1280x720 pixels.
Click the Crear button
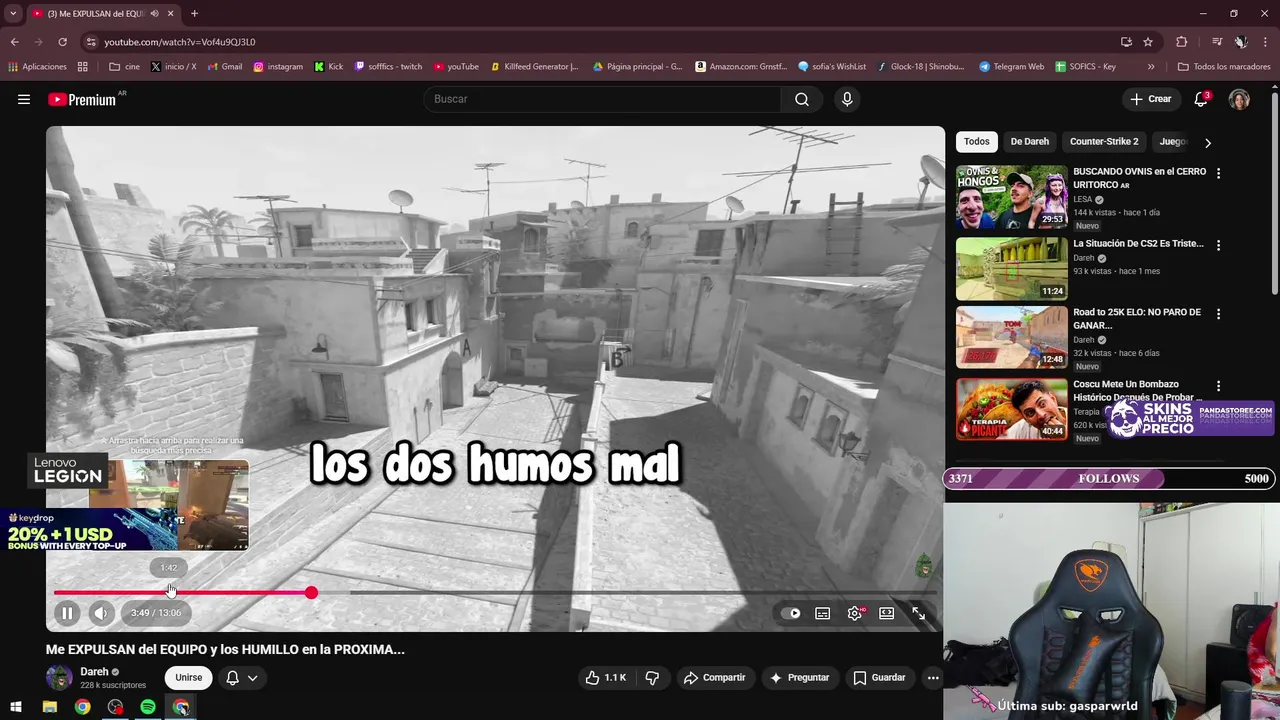pyautogui.click(x=1150, y=99)
